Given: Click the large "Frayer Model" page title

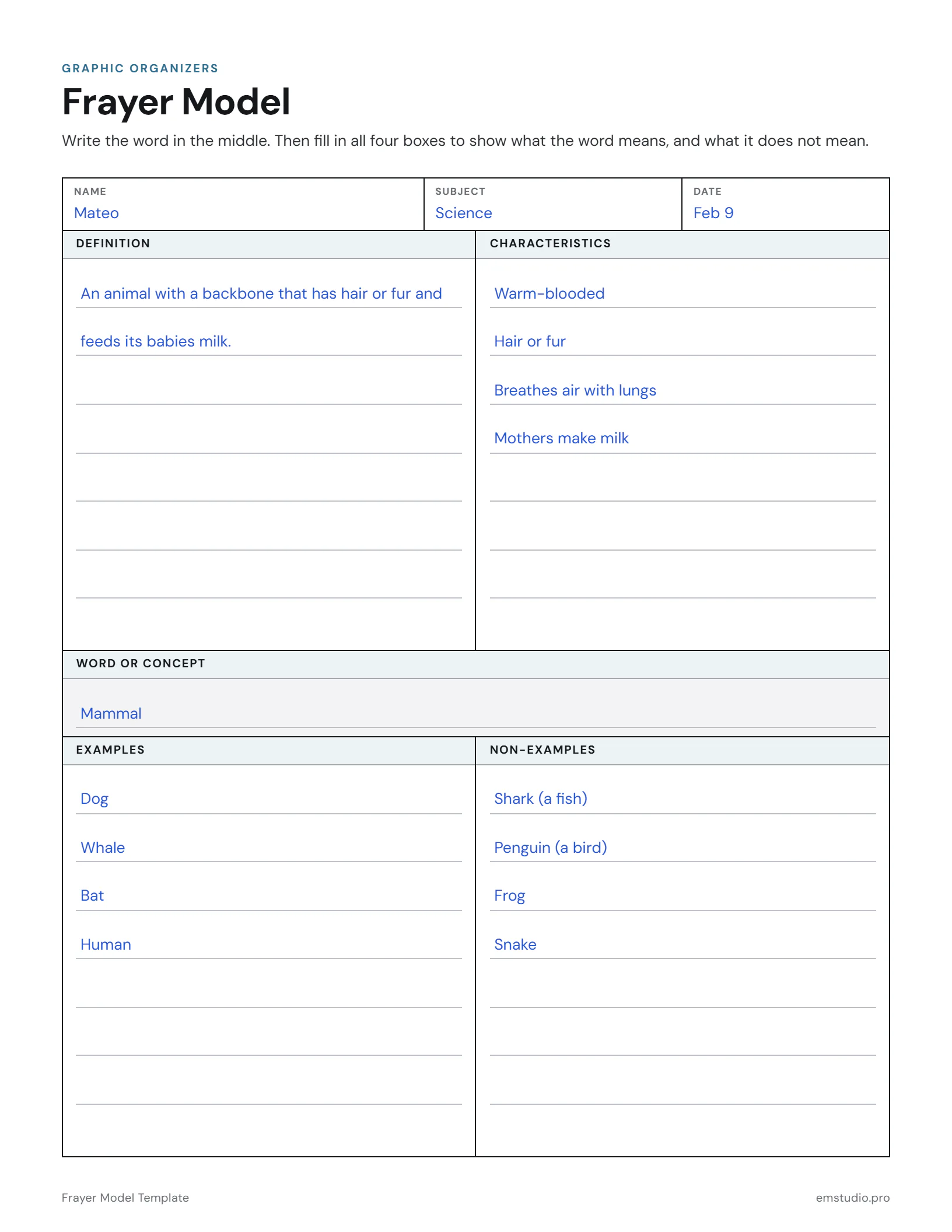Looking at the screenshot, I should click(176, 102).
